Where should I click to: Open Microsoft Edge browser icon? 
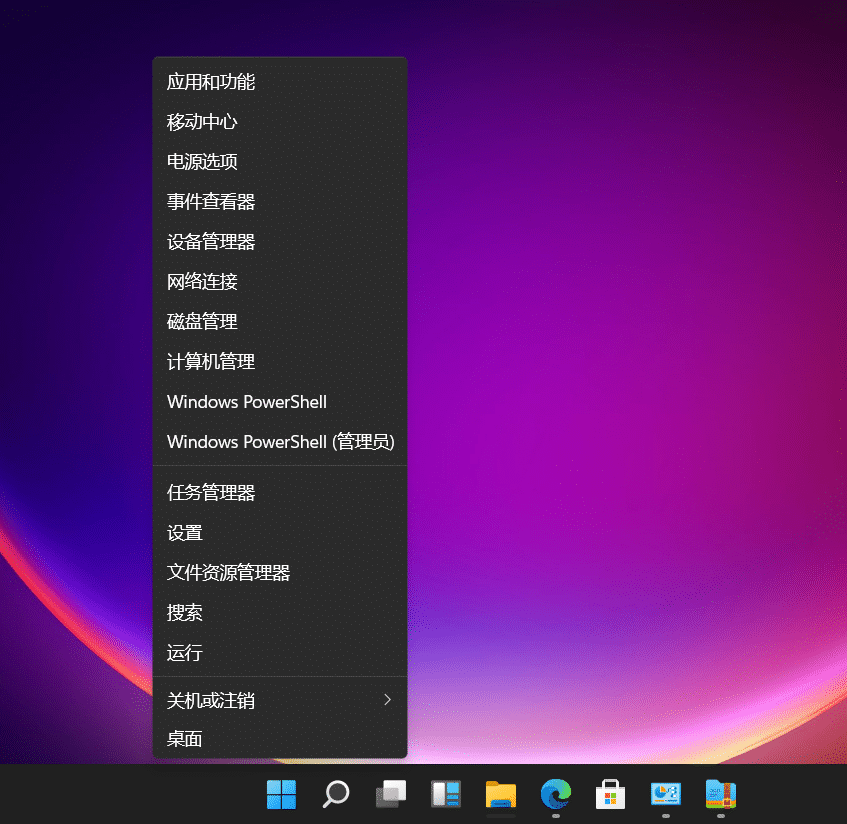click(556, 794)
